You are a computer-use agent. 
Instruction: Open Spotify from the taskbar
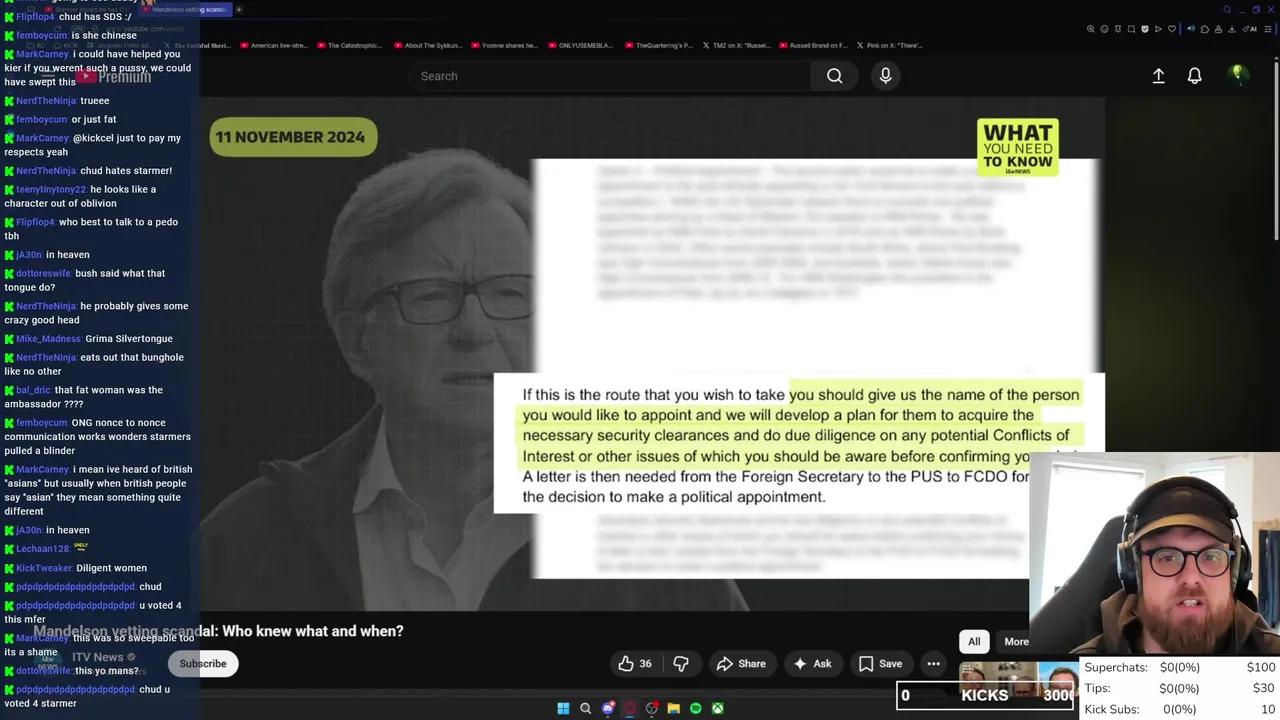coord(695,708)
